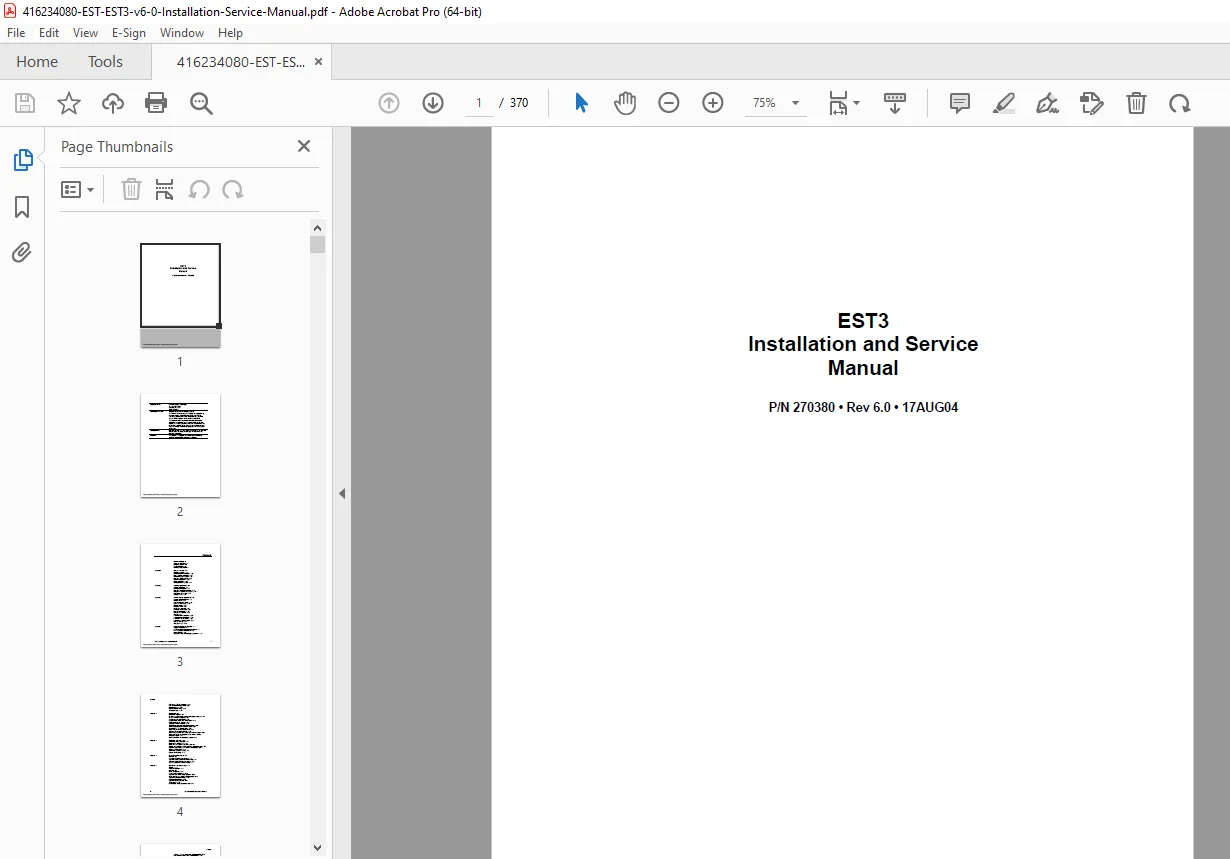Open the Attachments paperclip panel

[22, 252]
